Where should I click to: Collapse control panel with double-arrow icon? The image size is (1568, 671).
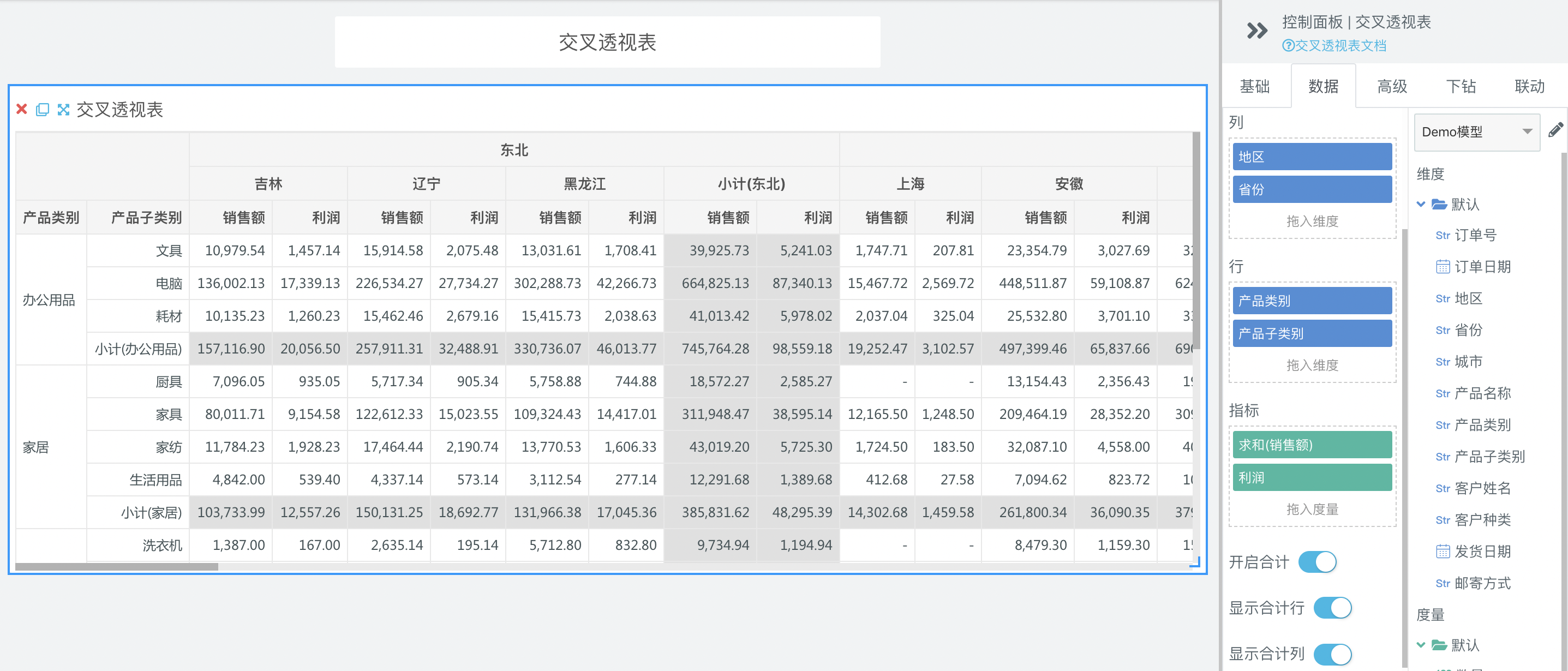pos(1256,31)
